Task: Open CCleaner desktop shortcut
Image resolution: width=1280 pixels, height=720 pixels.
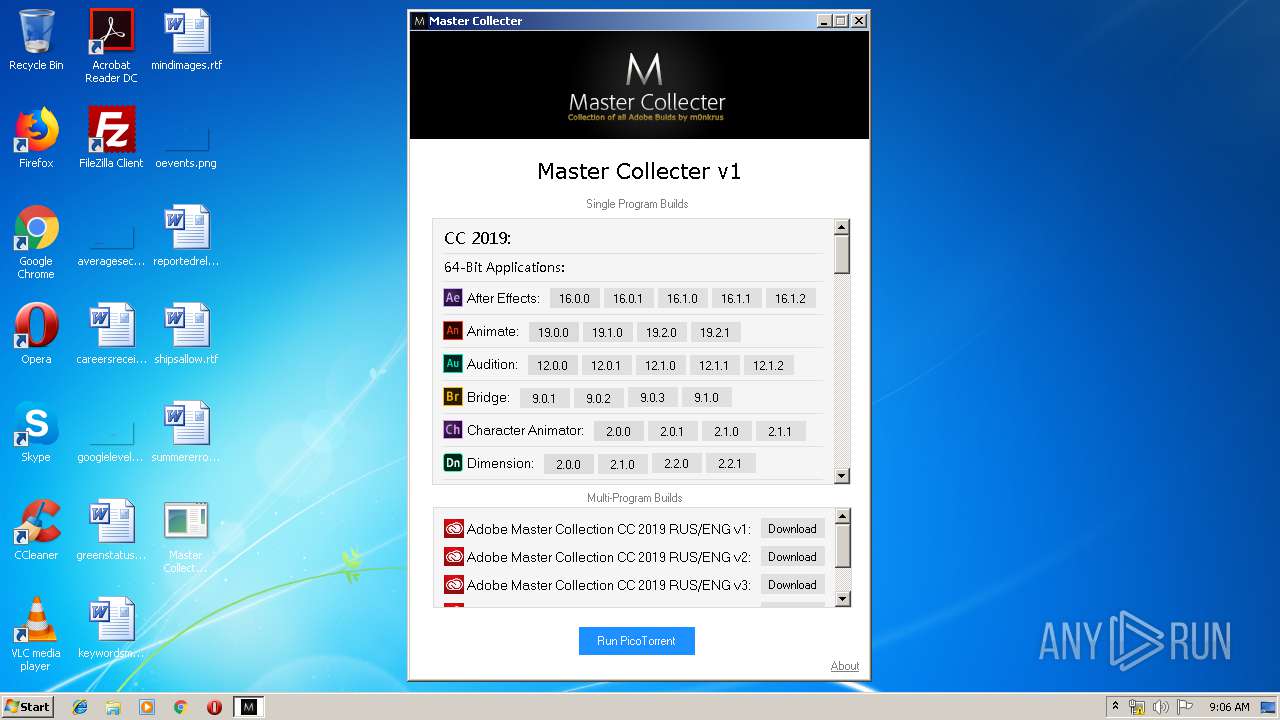Action: click(x=36, y=530)
